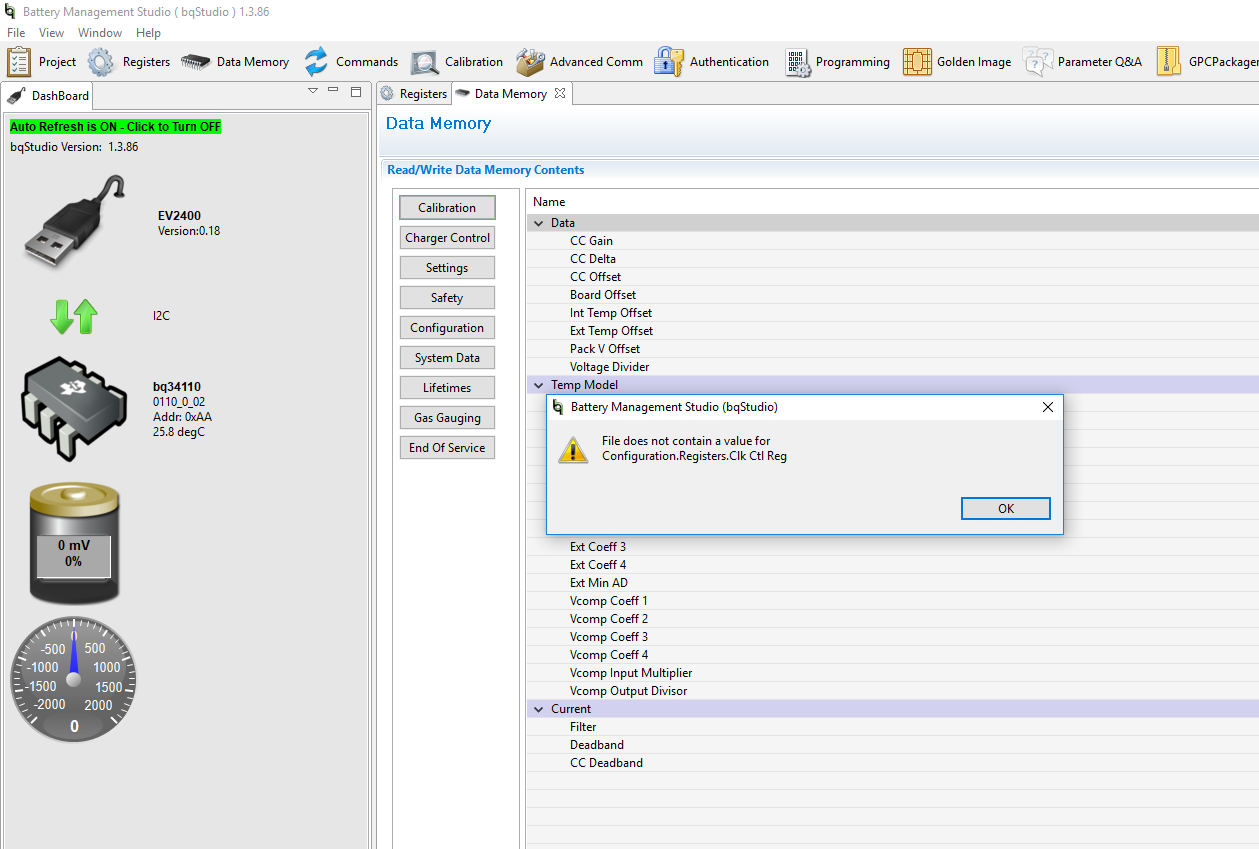Select the Board Offset row
Viewport: 1259px width, 849px height.
pos(892,295)
